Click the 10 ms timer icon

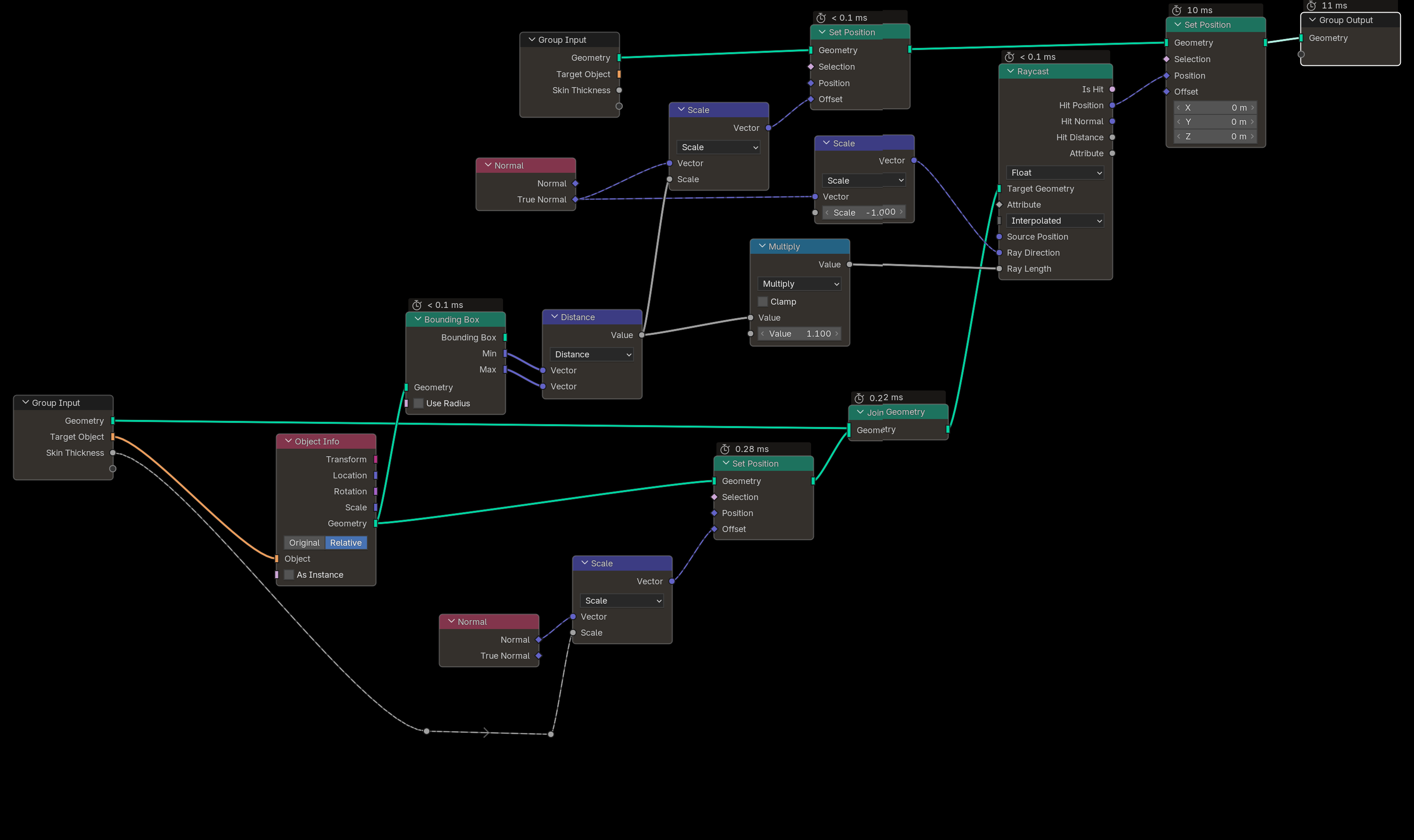(1176, 10)
